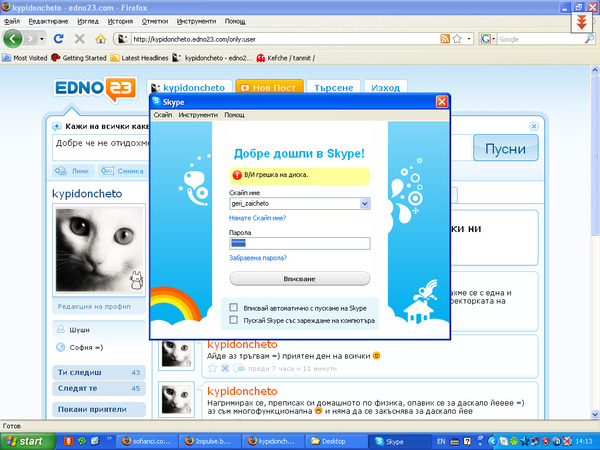600x450 pixels.
Task: Open the Редактиране menu
Action: tap(48, 21)
